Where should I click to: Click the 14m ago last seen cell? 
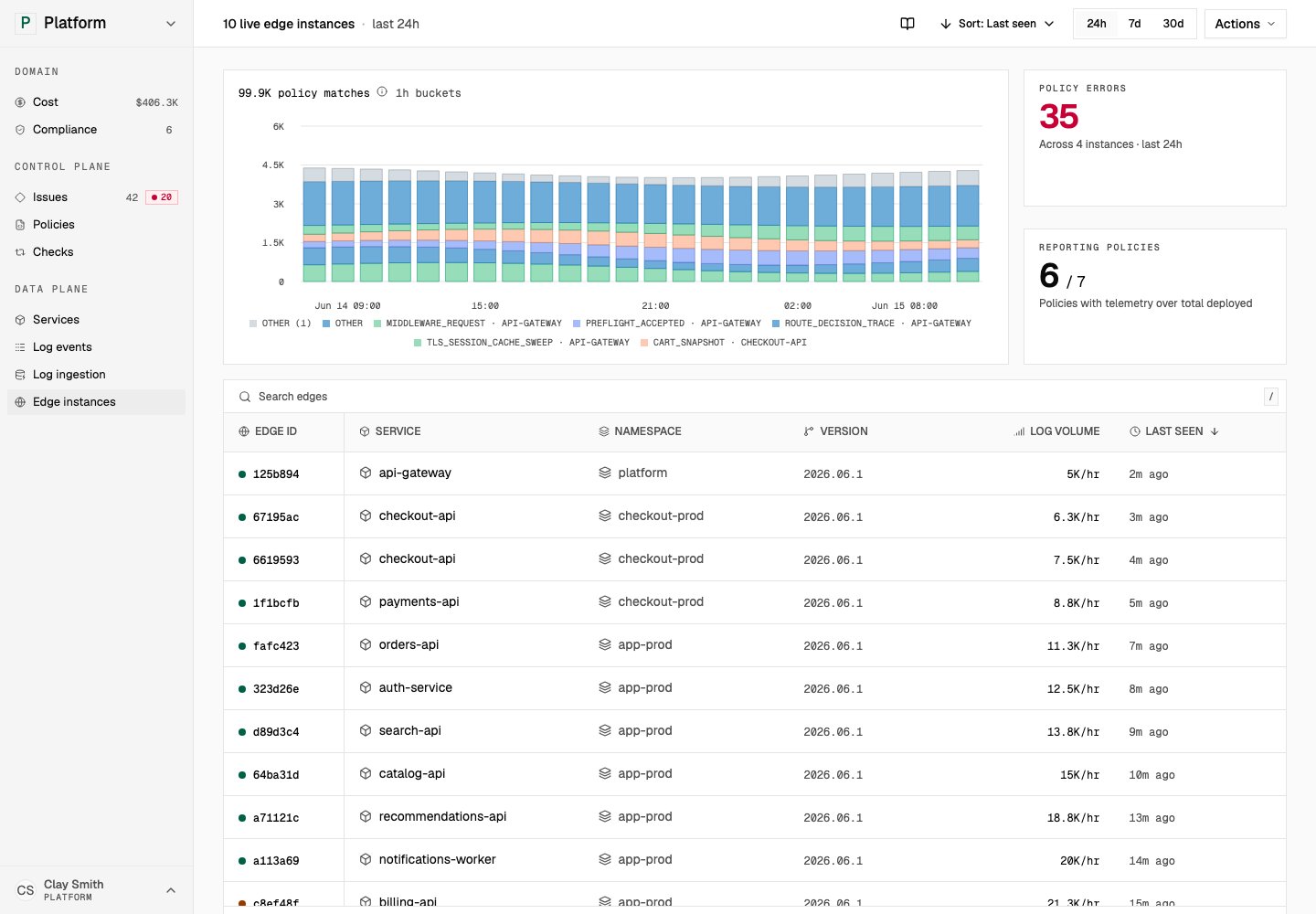(1151, 861)
